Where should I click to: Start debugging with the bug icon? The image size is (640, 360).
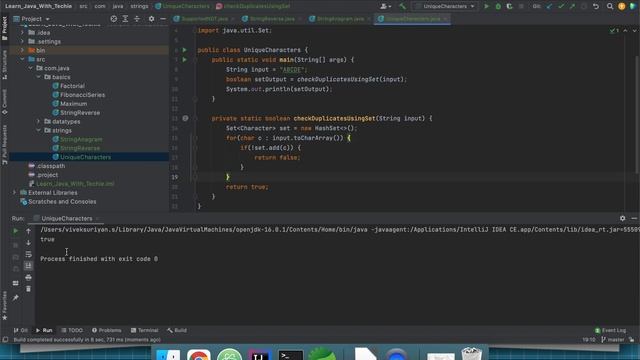(498, 7)
